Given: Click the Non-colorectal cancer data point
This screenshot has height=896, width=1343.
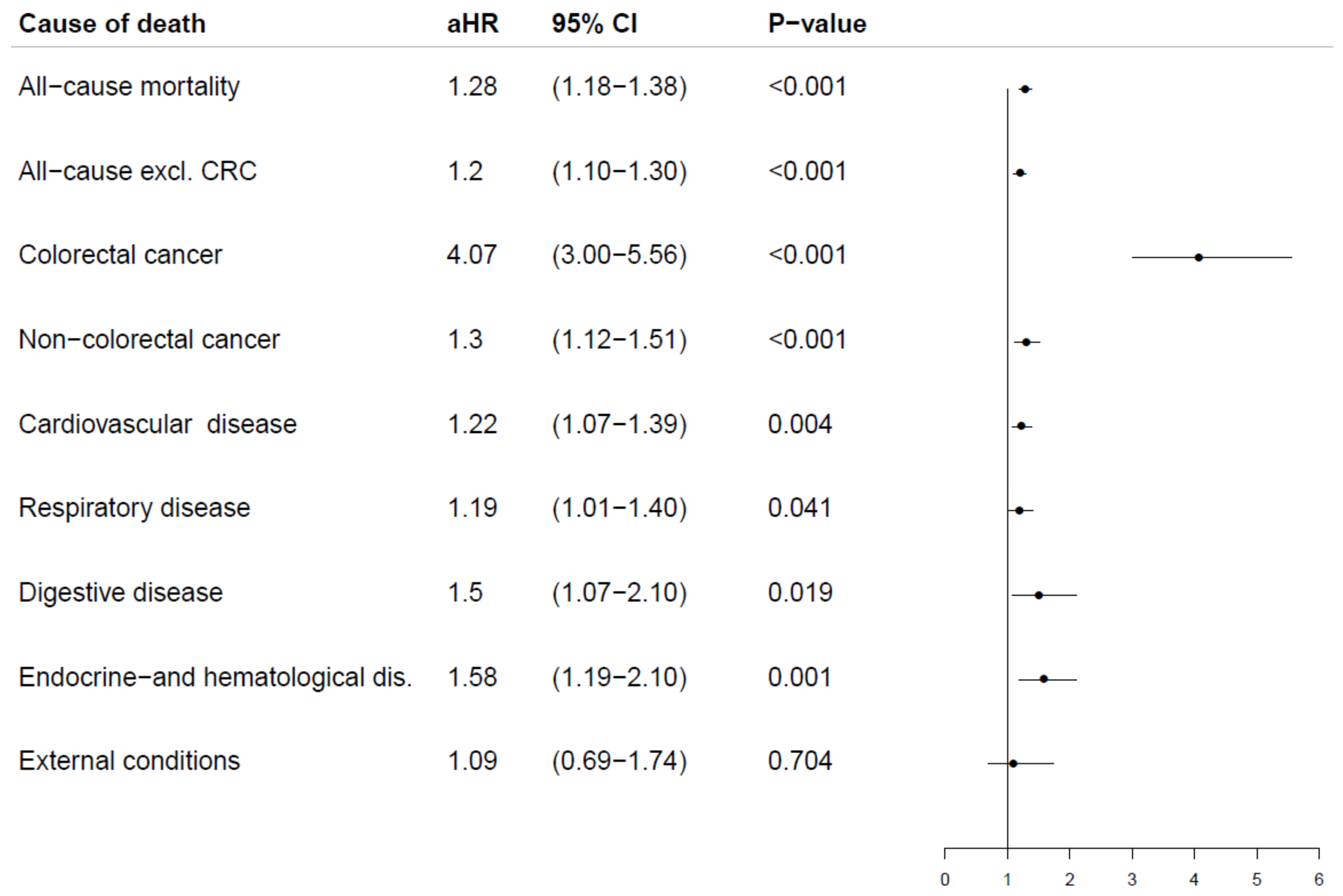Looking at the screenshot, I should [1026, 342].
